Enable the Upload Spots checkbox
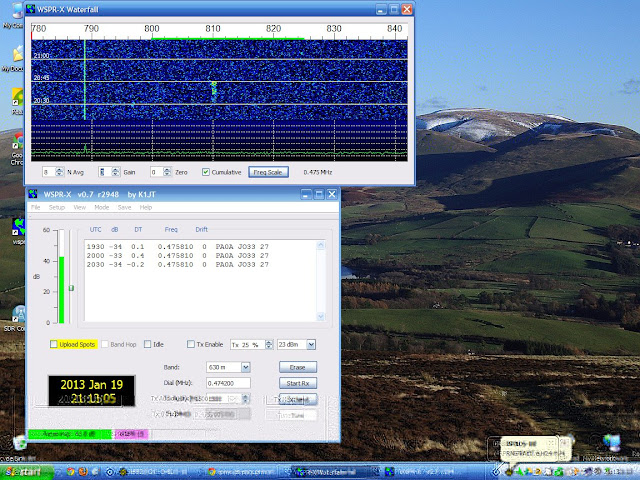The width and height of the screenshot is (640, 480). pyautogui.click(x=54, y=344)
